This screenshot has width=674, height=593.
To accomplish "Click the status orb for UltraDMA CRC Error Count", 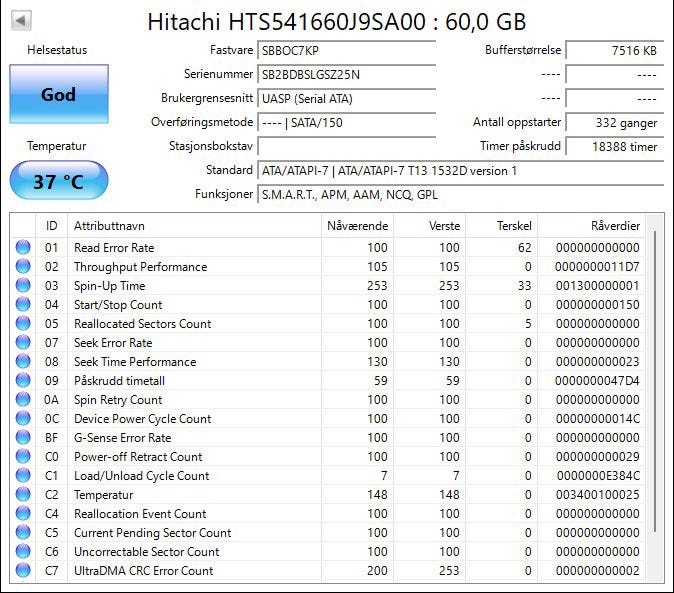I will [x=23, y=570].
